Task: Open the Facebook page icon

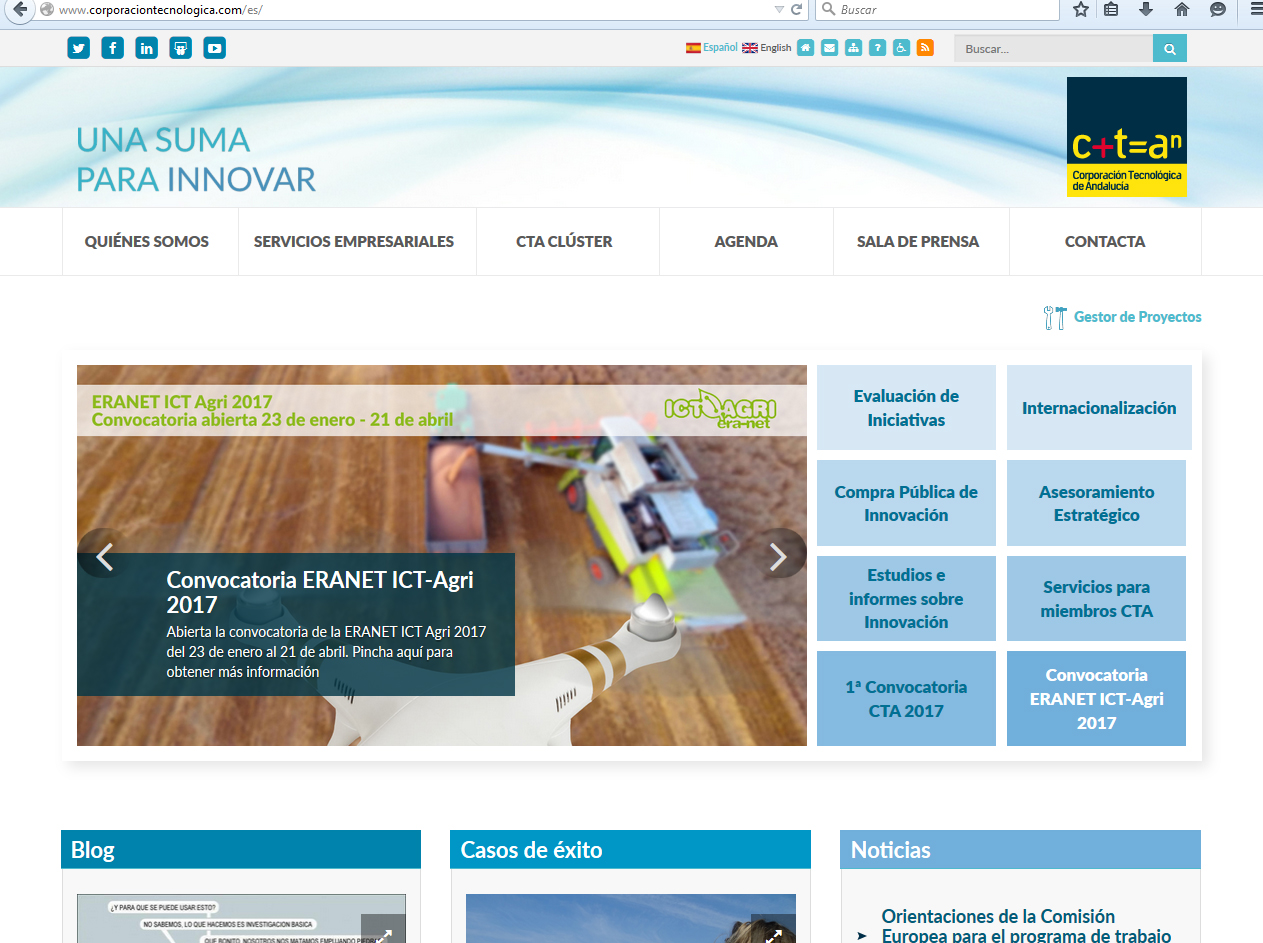Action: coord(113,47)
